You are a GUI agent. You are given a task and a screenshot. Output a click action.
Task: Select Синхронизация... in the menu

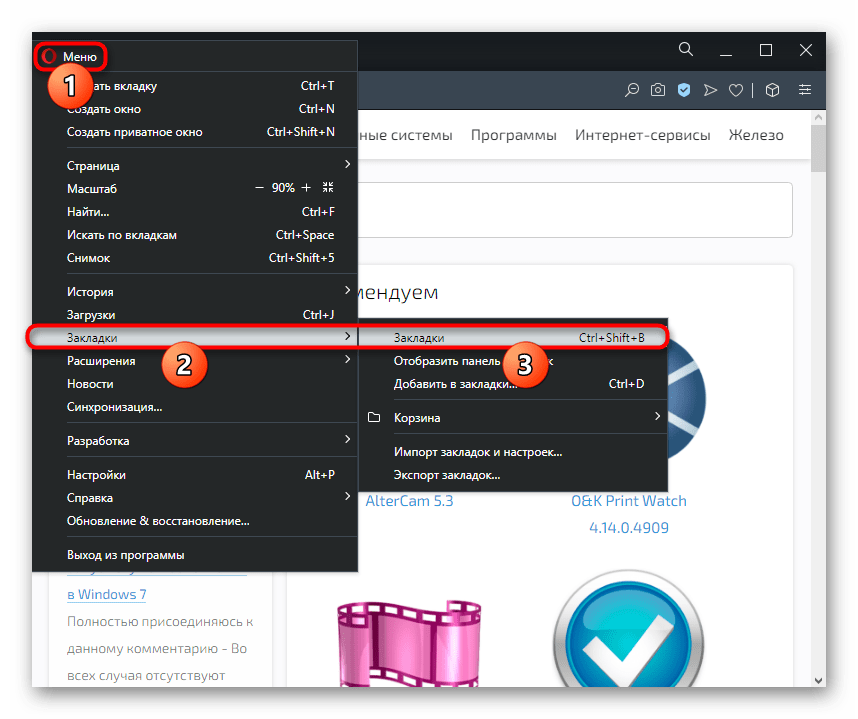tap(195, 407)
